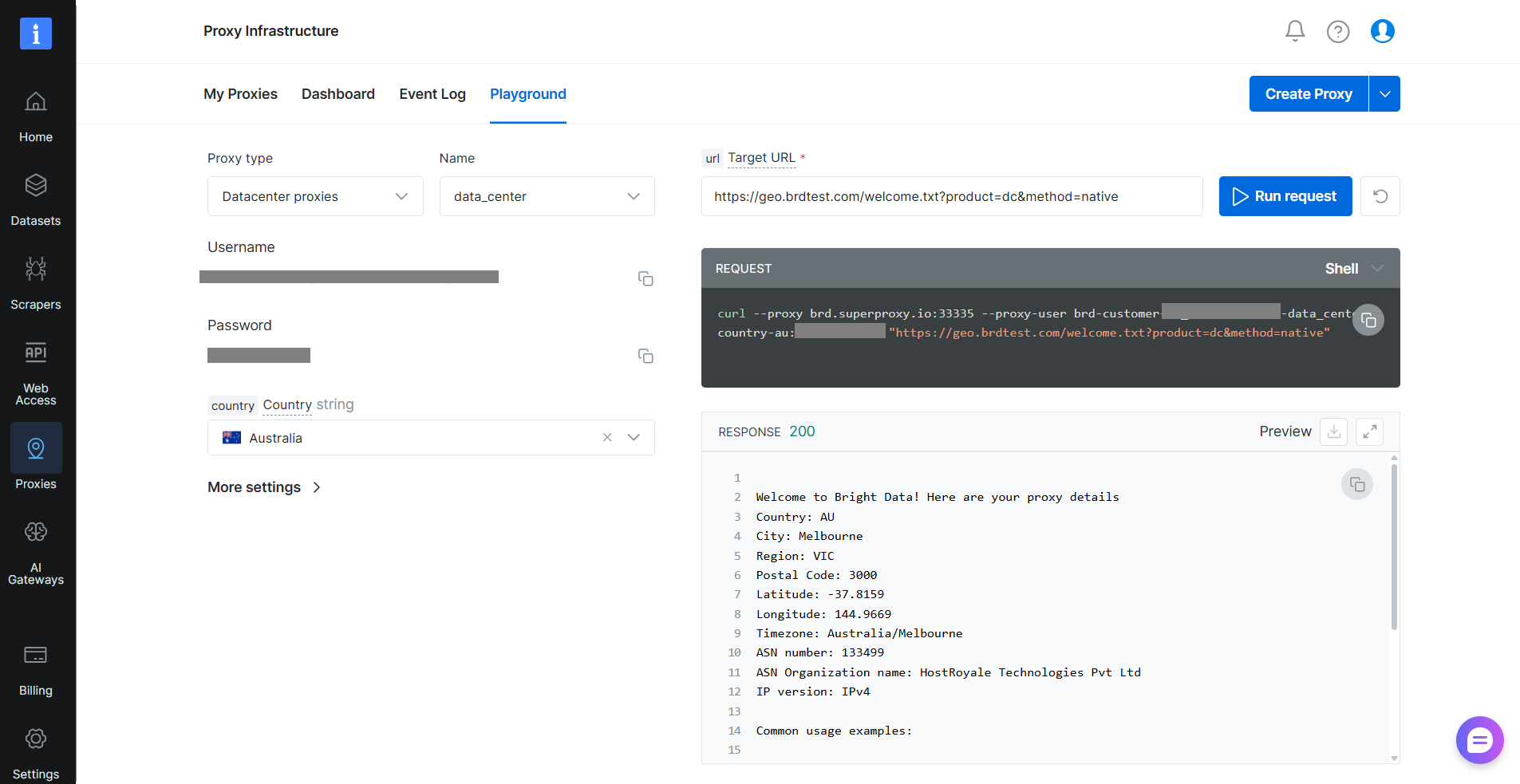Open Datasets in sidebar
Image resolution: width=1520 pixels, height=784 pixels.
(x=36, y=200)
